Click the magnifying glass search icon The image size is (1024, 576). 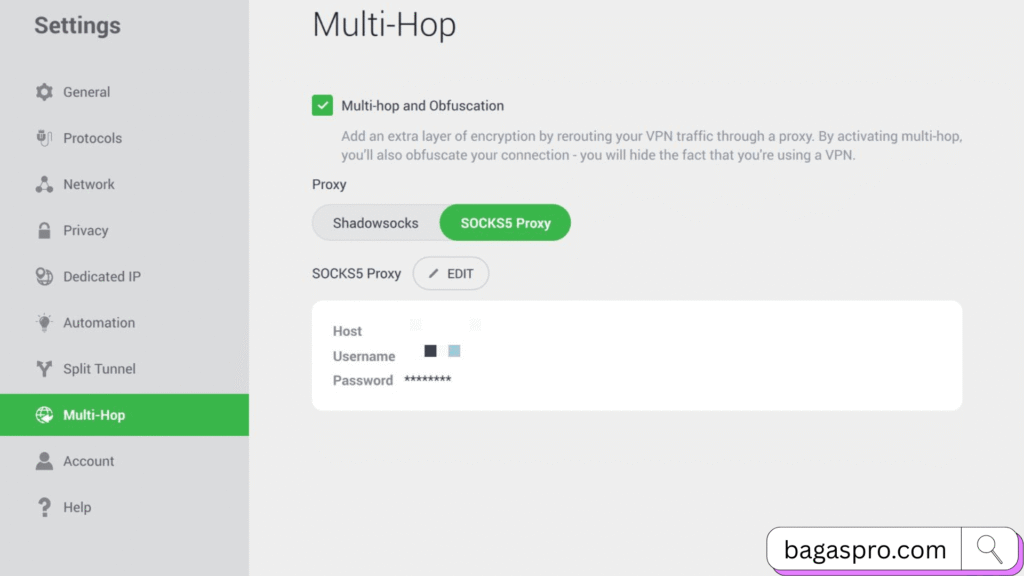tap(989, 549)
